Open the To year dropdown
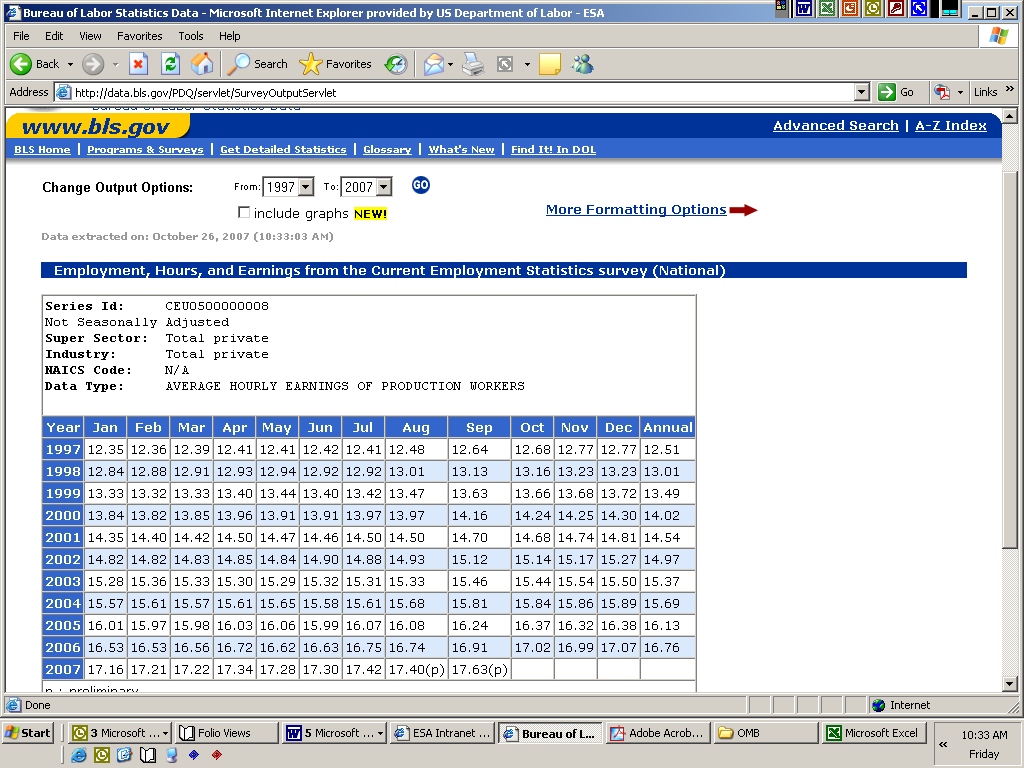 [x=384, y=187]
